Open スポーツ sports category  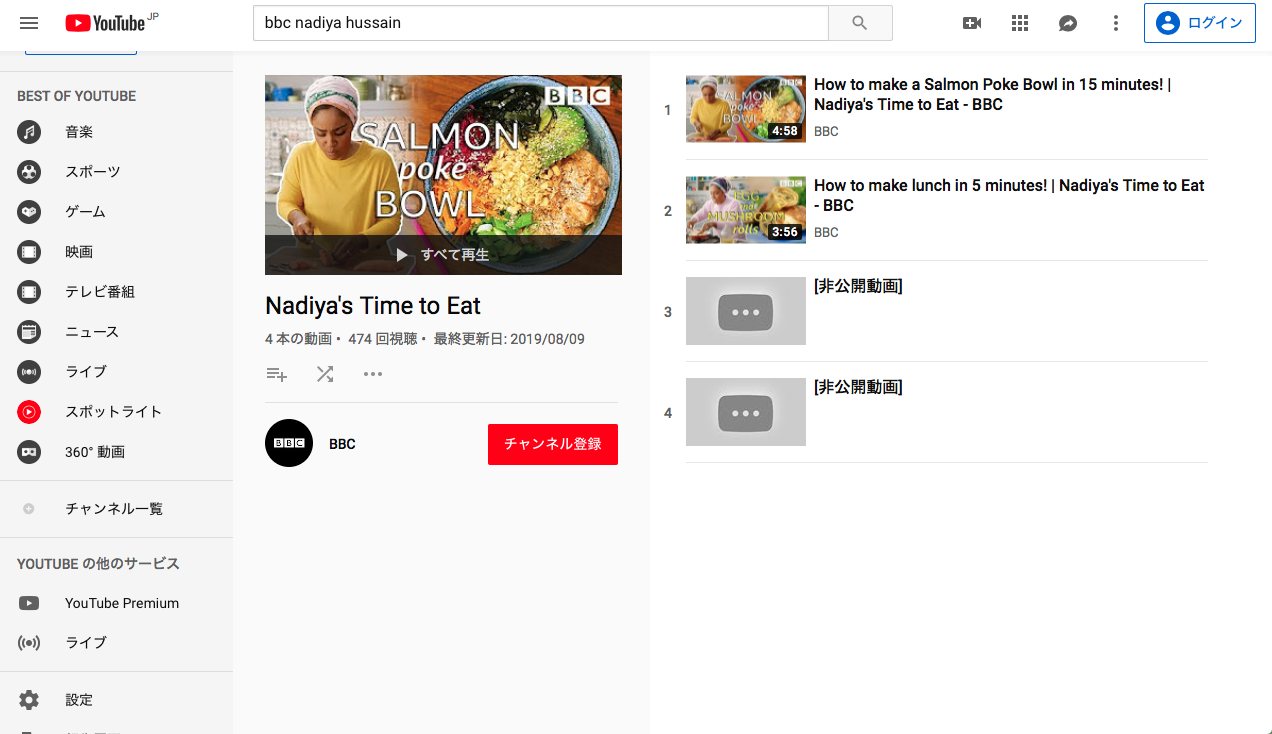pos(116,172)
